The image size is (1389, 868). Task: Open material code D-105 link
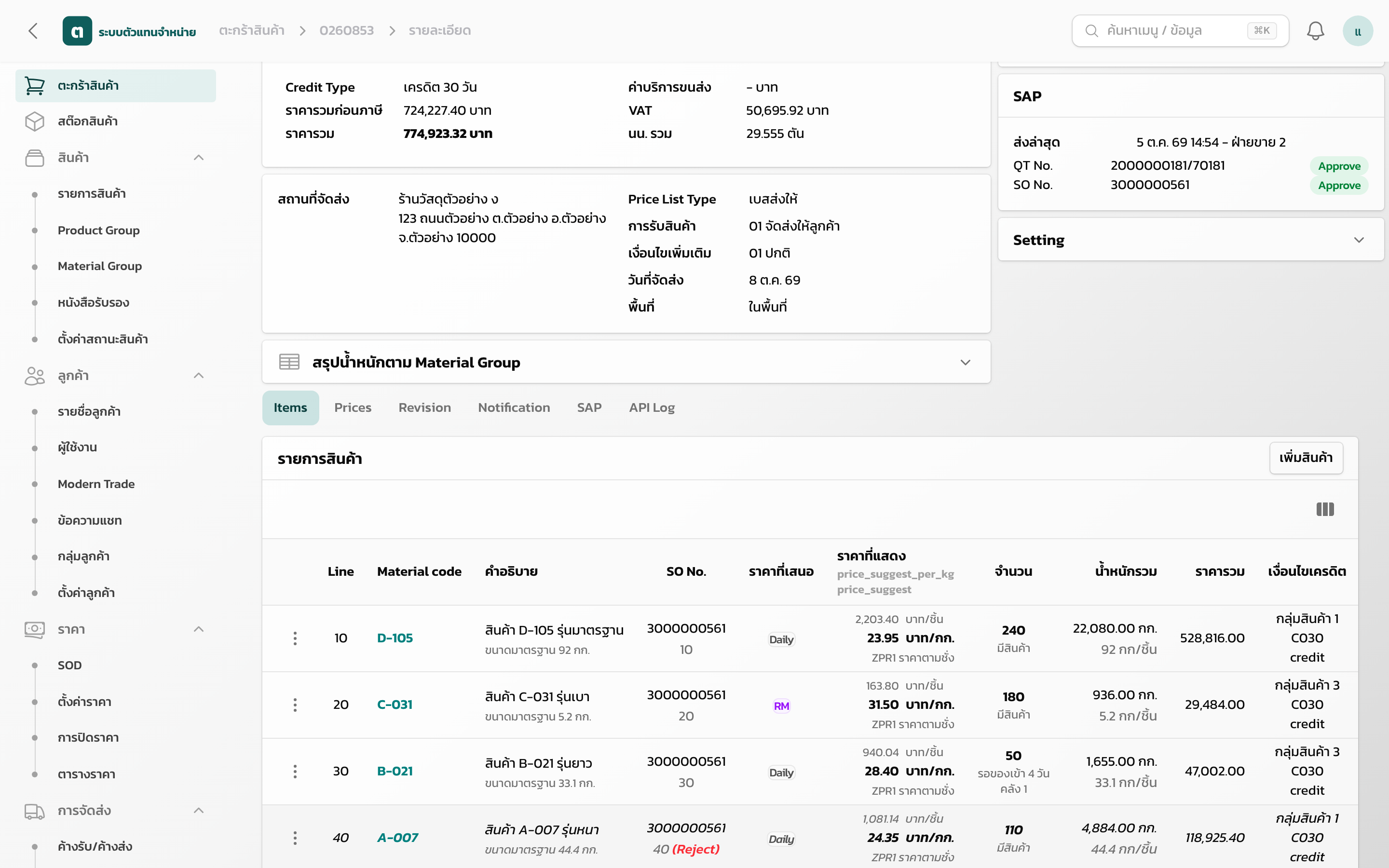[x=395, y=638]
